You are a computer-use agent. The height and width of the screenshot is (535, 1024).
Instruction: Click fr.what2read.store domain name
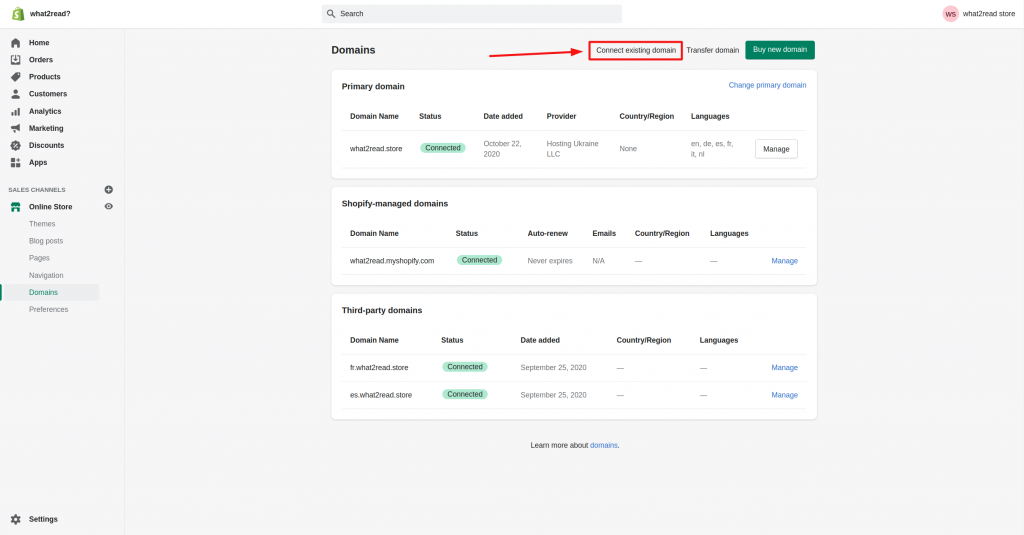(x=379, y=368)
